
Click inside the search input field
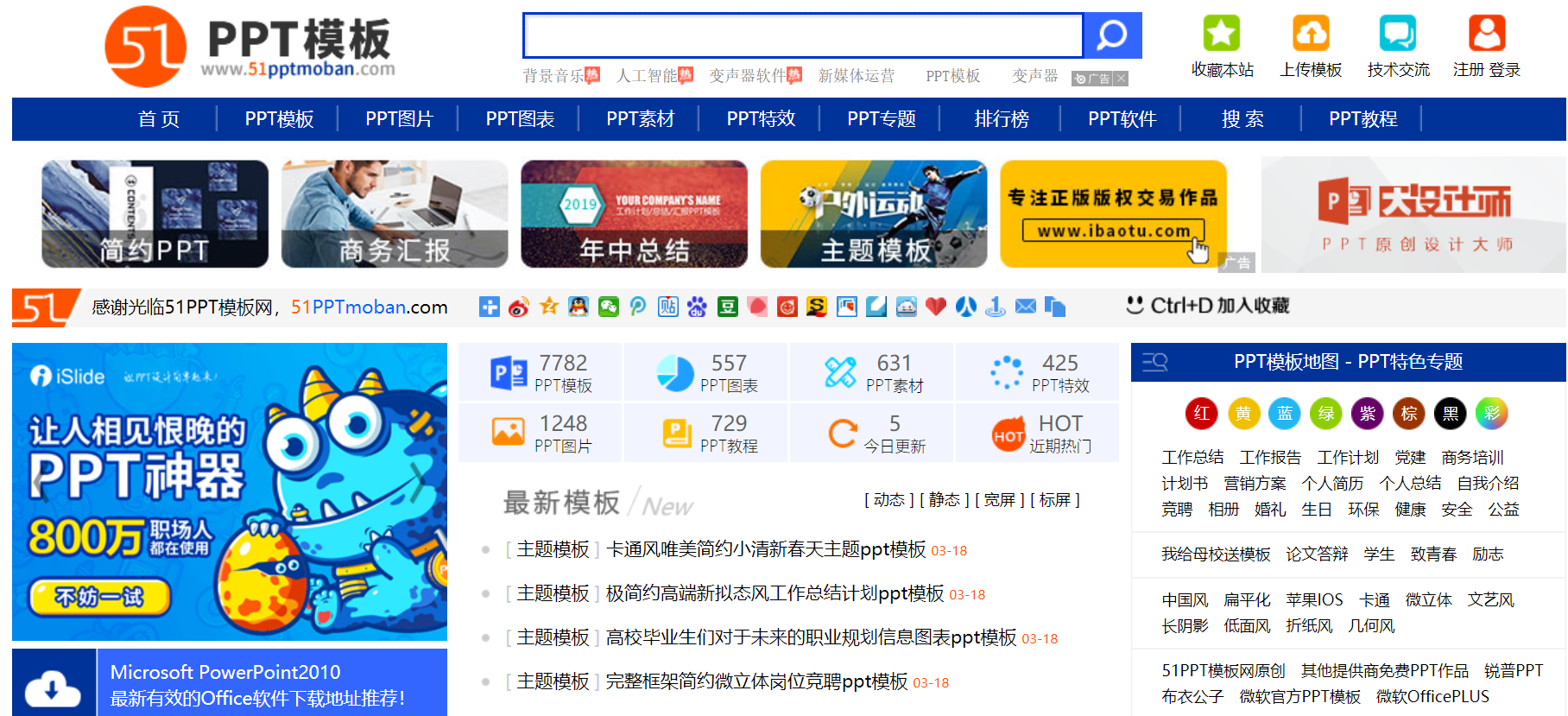pos(803,35)
